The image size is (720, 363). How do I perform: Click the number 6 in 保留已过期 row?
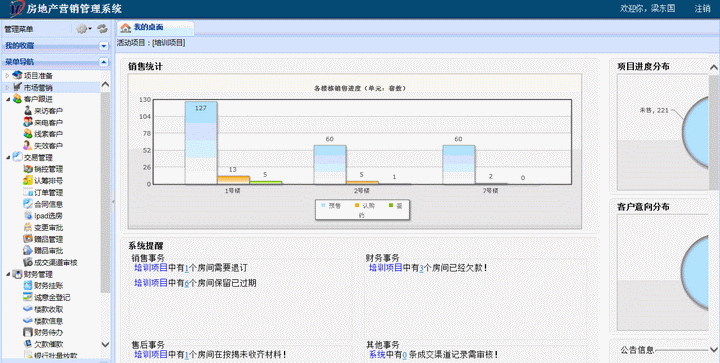[x=186, y=284]
